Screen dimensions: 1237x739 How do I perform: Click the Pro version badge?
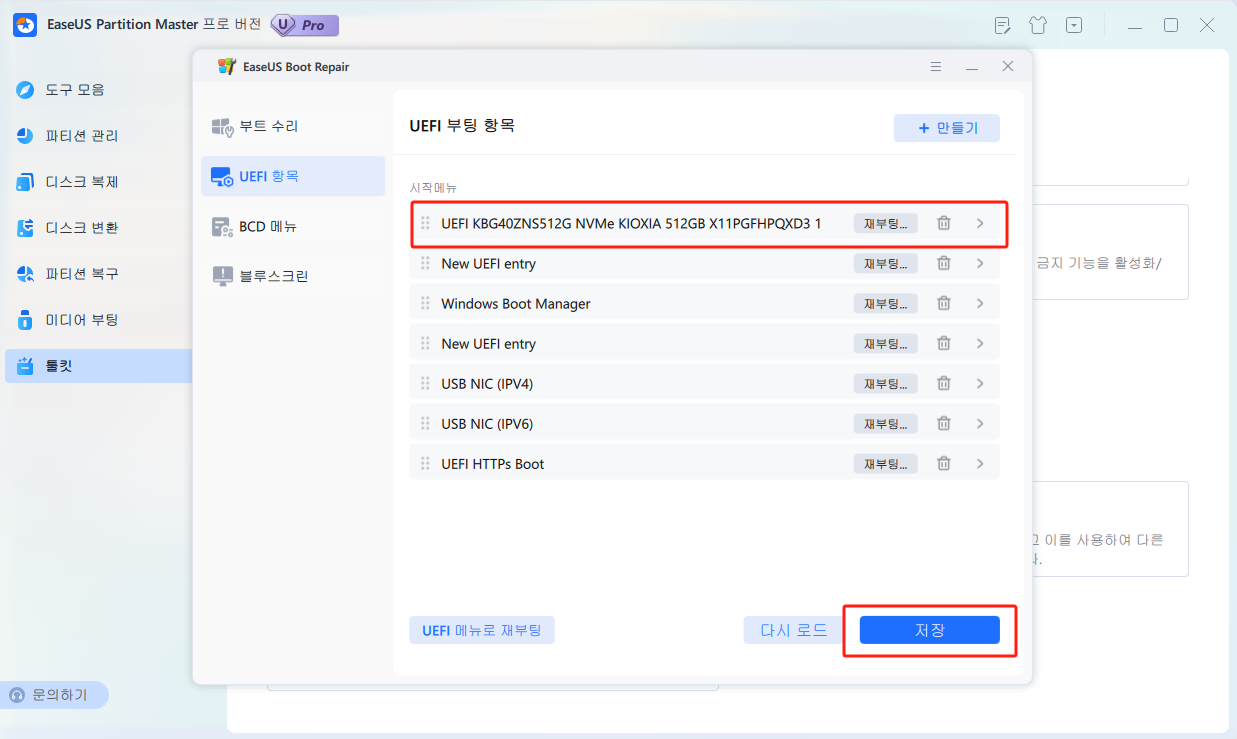[305, 25]
